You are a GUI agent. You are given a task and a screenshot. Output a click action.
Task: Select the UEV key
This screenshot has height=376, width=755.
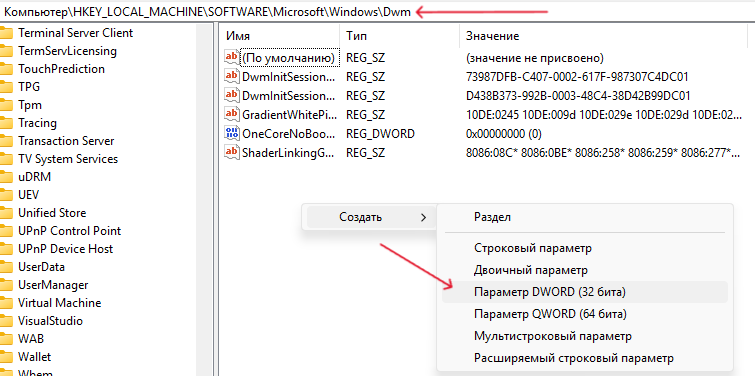tap(28, 195)
